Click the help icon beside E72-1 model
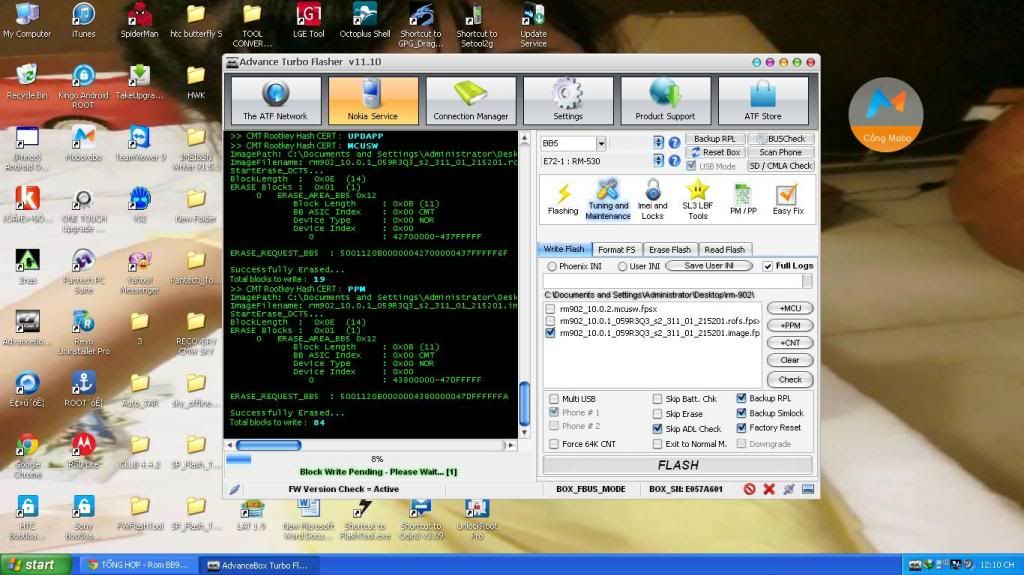Viewport: 1024px width, 575px height. (674, 160)
